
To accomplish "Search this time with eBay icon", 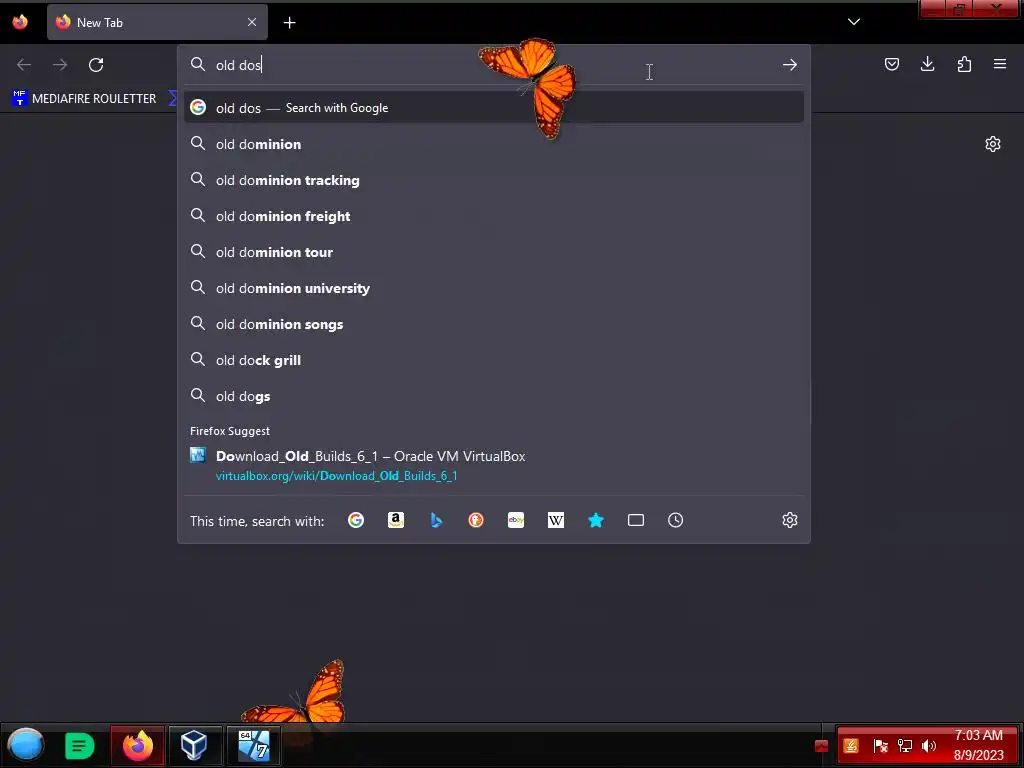I will coord(516,520).
